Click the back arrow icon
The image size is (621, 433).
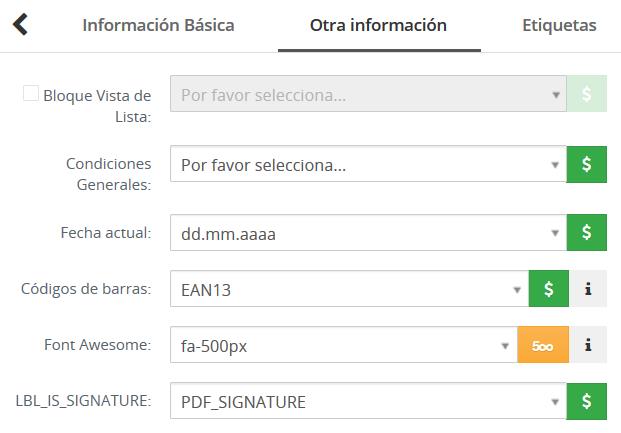click(19, 25)
